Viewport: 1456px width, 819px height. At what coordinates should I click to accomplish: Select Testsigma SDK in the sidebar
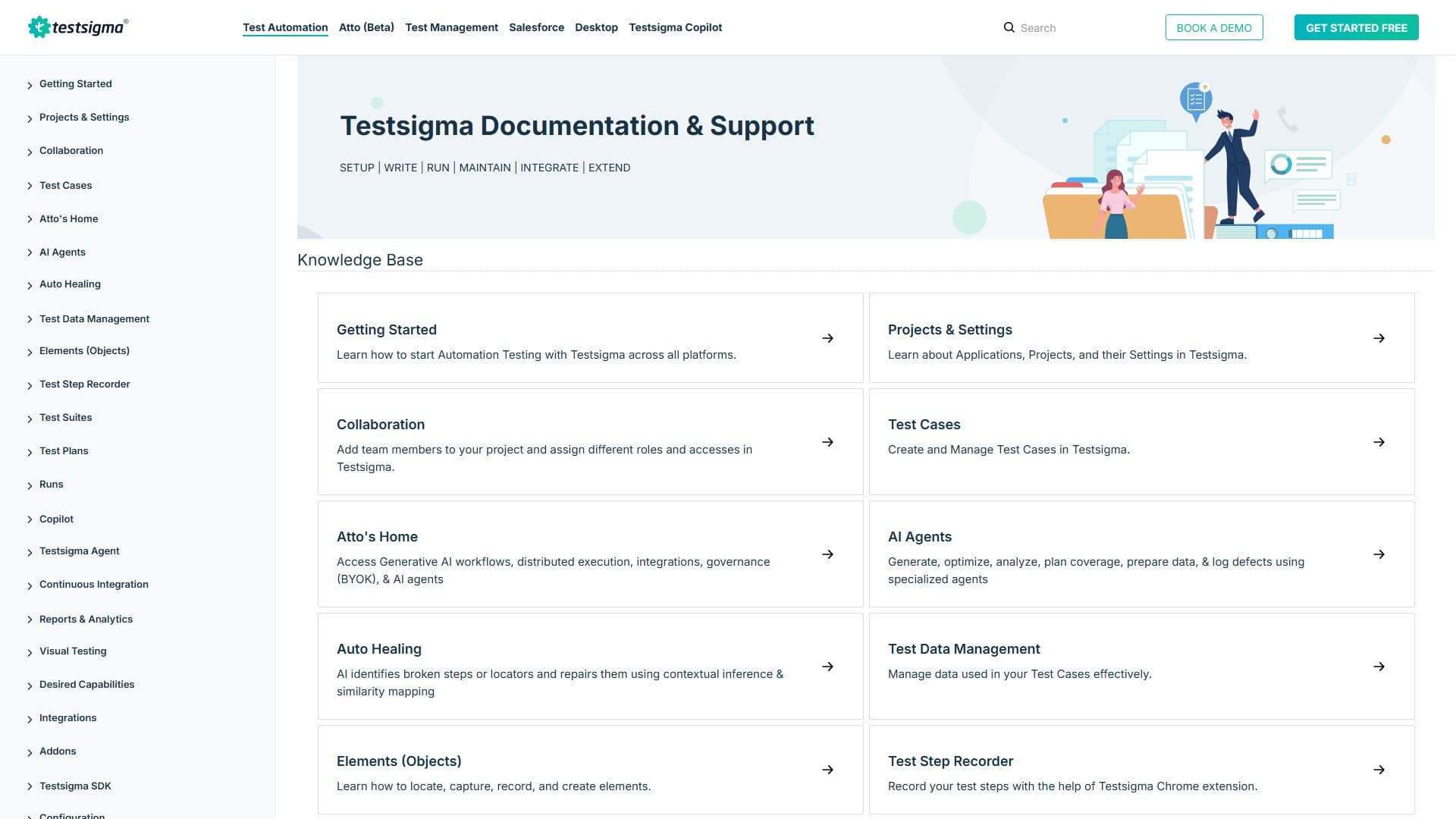pos(75,786)
